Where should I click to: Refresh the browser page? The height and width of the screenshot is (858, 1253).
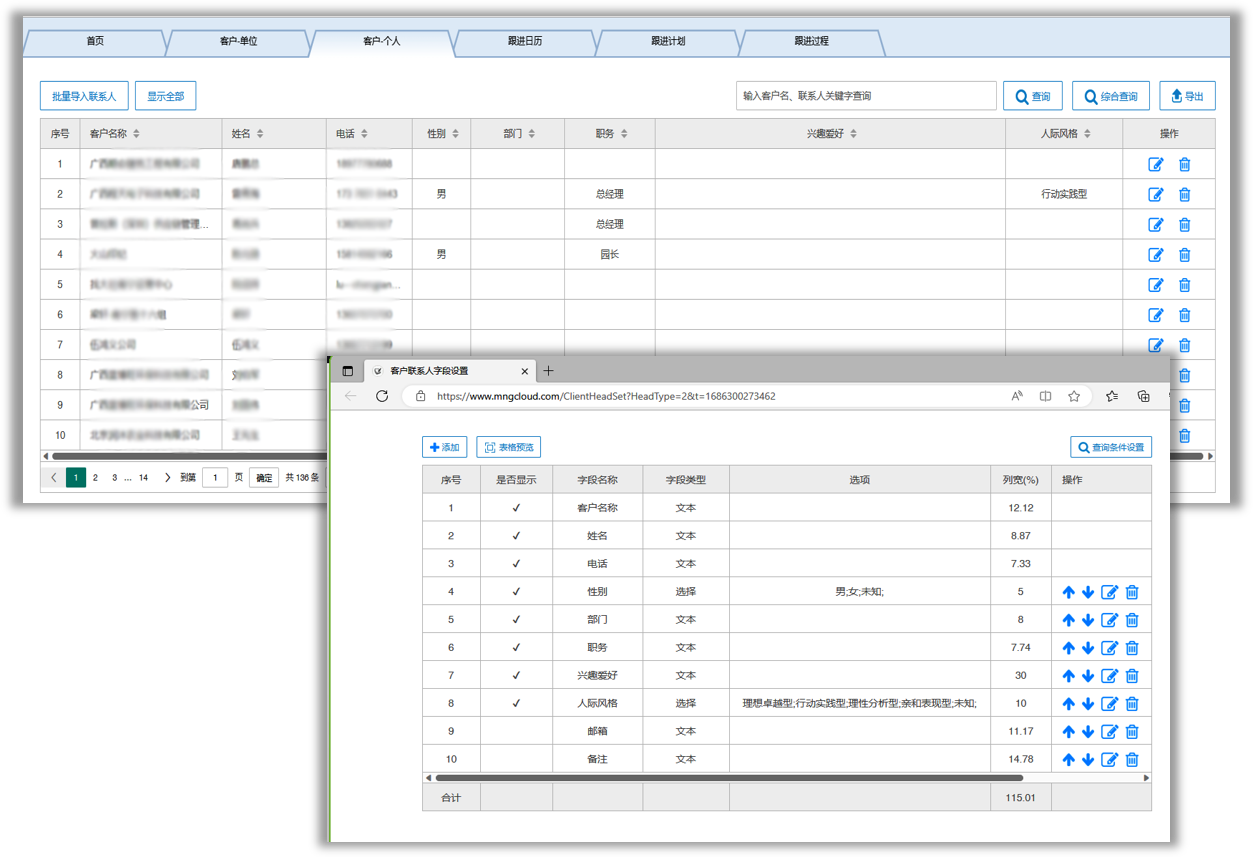(x=381, y=396)
